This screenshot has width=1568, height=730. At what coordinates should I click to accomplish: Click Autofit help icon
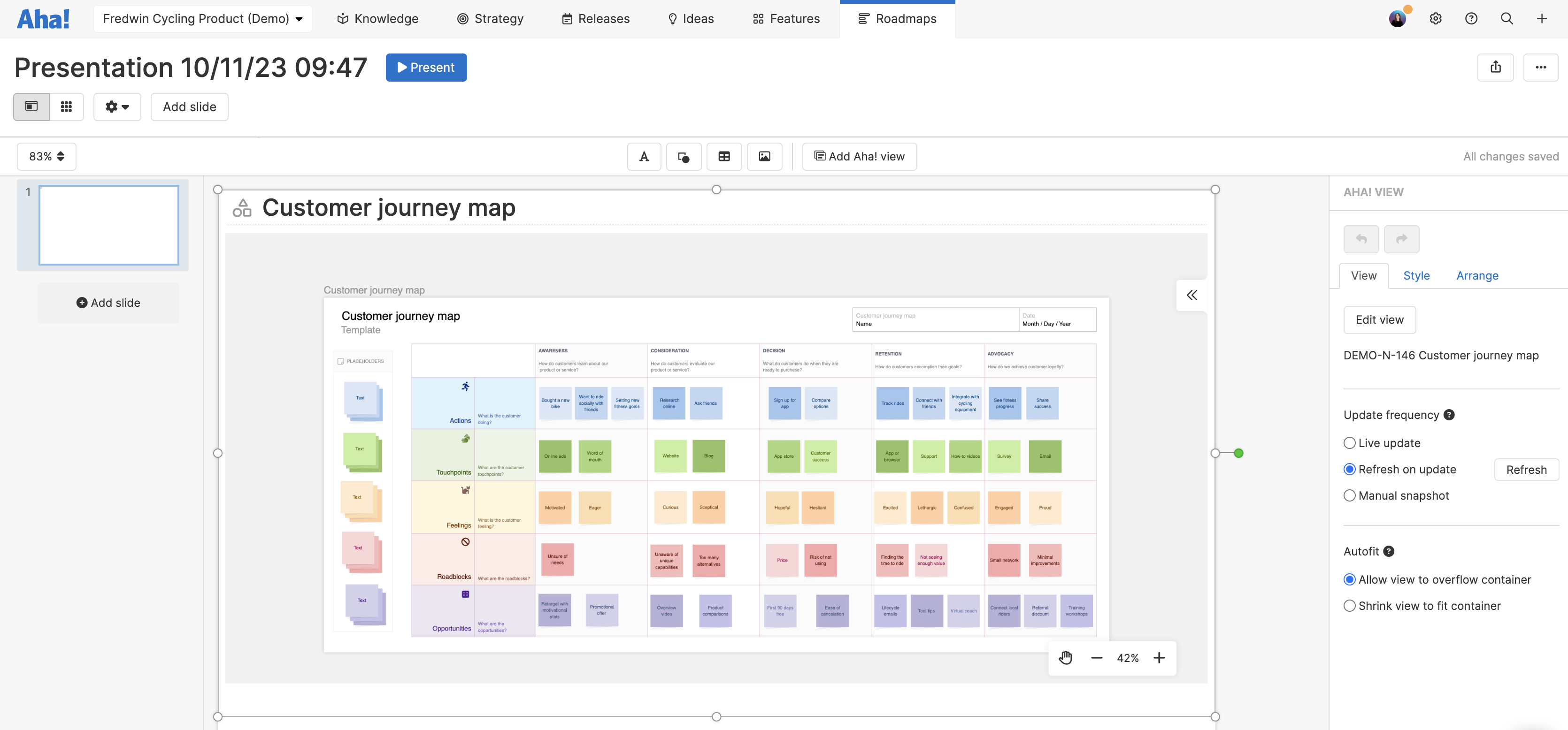[1389, 551]
